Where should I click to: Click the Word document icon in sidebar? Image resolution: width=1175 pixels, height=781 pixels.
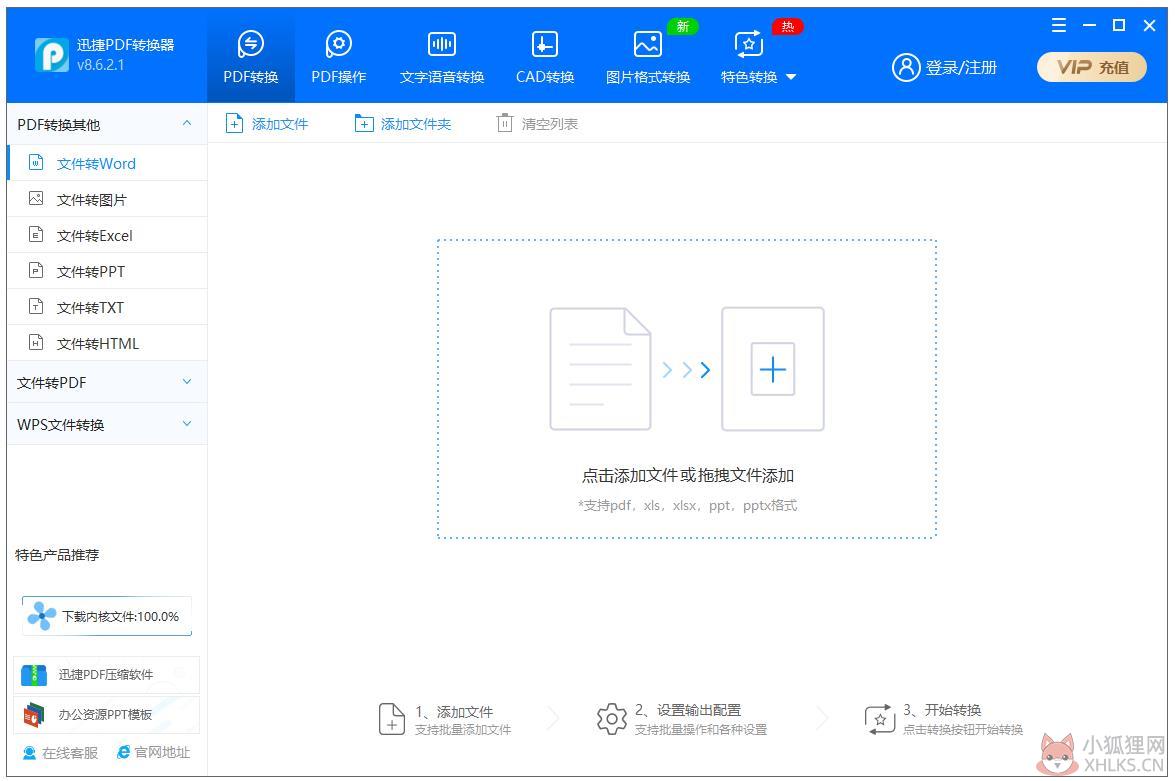36,162
